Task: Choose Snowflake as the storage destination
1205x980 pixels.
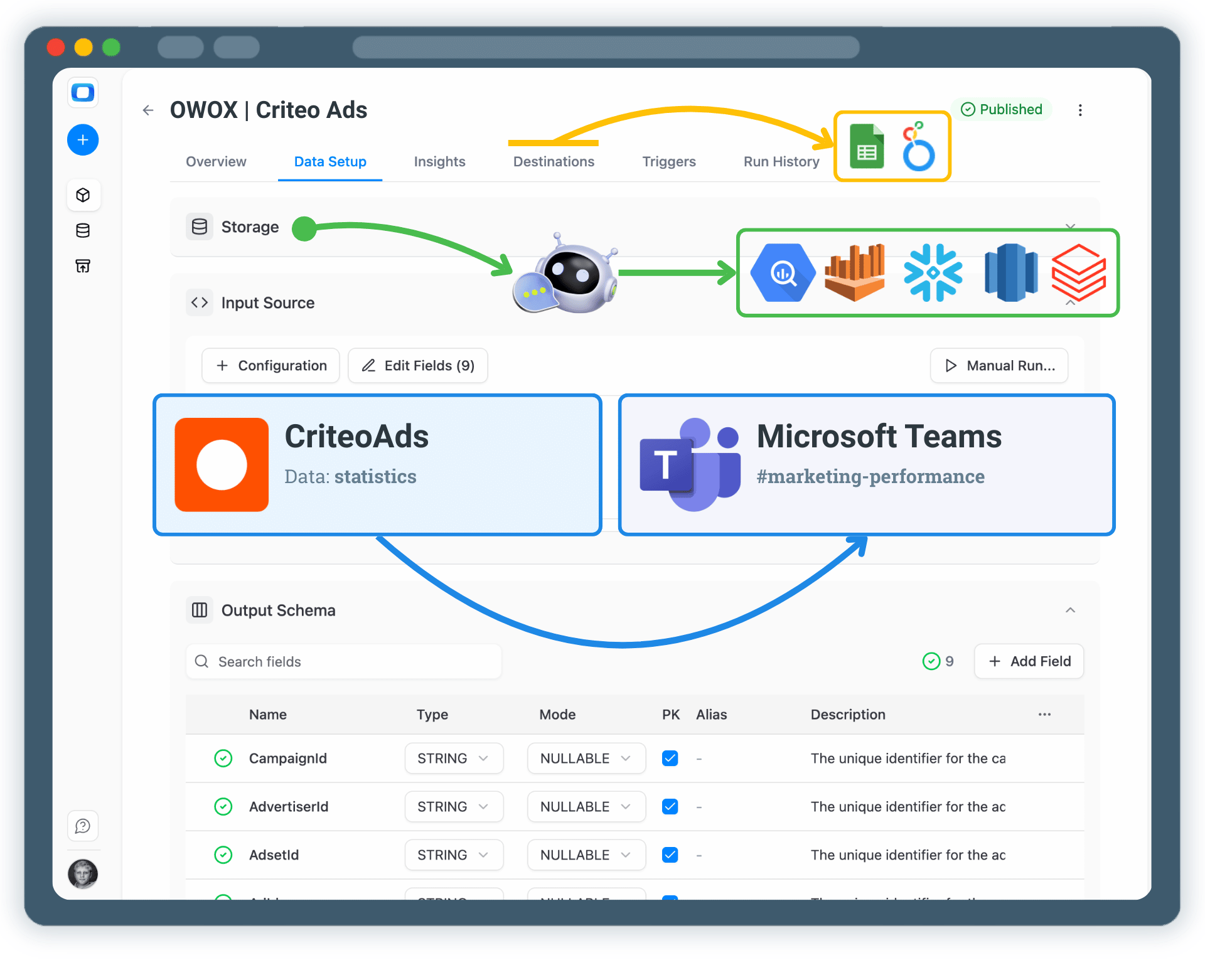Action: pos(933,272)
